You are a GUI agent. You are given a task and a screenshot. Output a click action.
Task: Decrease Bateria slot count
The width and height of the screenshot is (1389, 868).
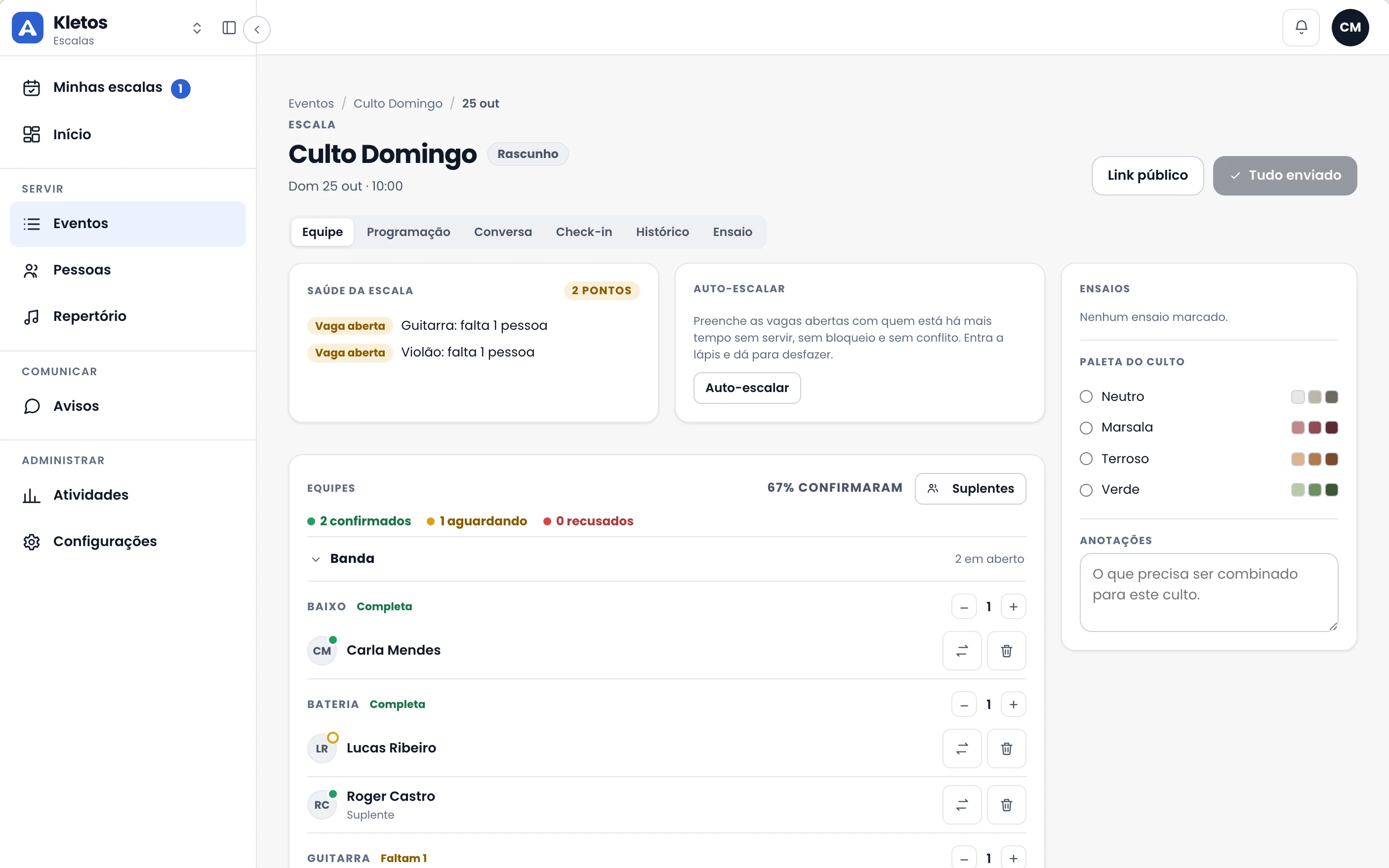click(x=964, y=704)
